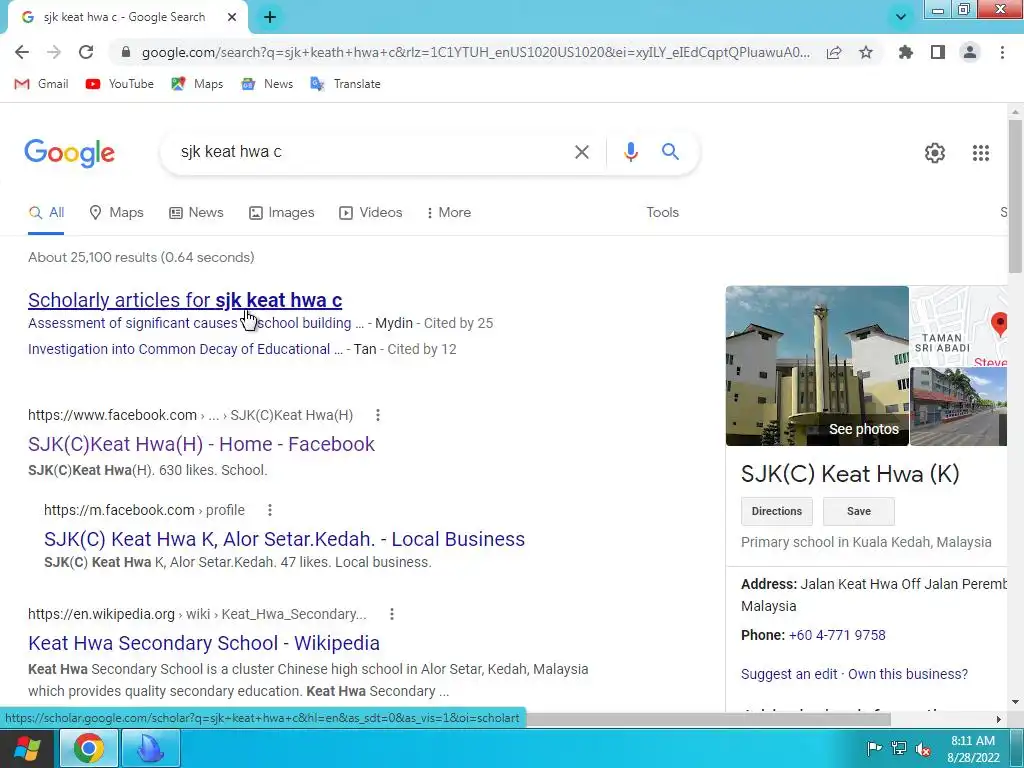Open News bookmark in bookmarks bar

coord(266,84)
